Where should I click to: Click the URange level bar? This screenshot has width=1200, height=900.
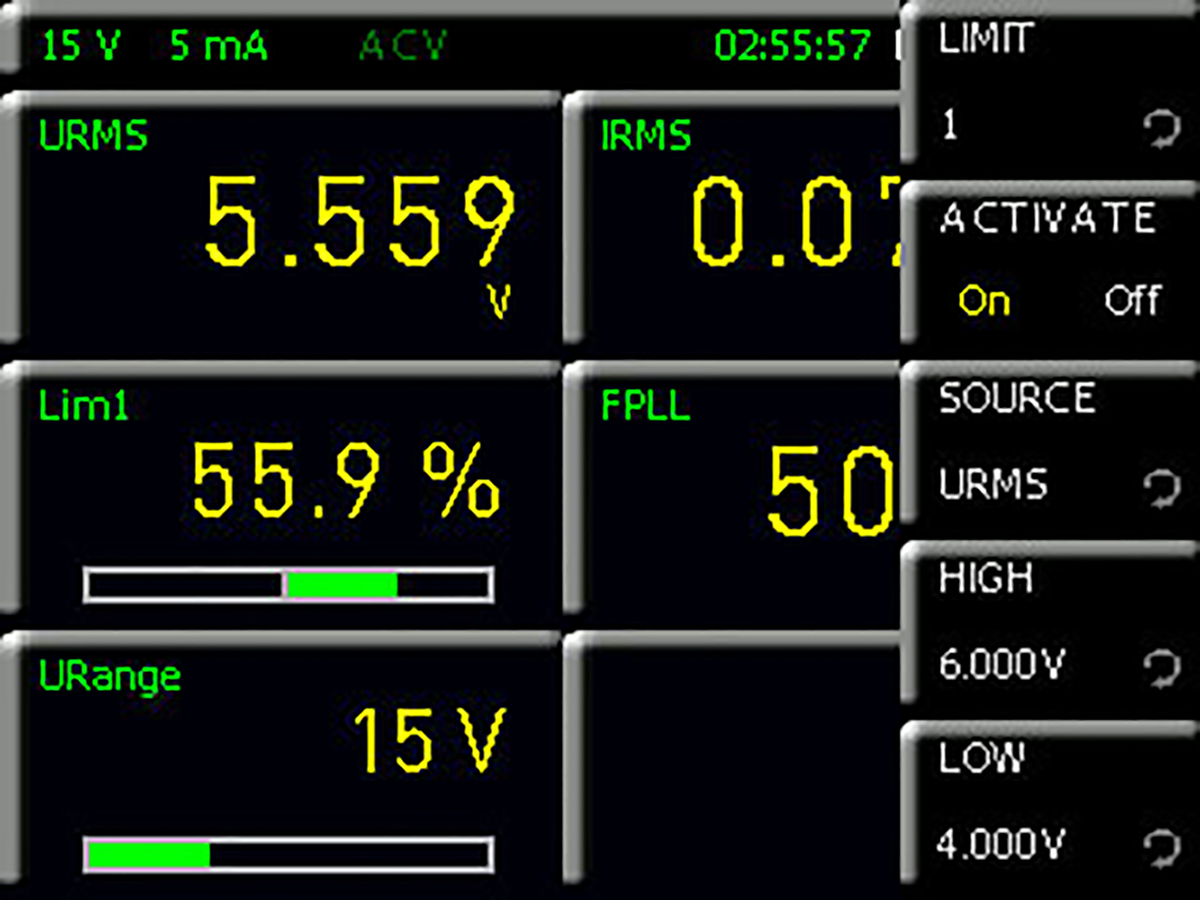coord(288,855)
